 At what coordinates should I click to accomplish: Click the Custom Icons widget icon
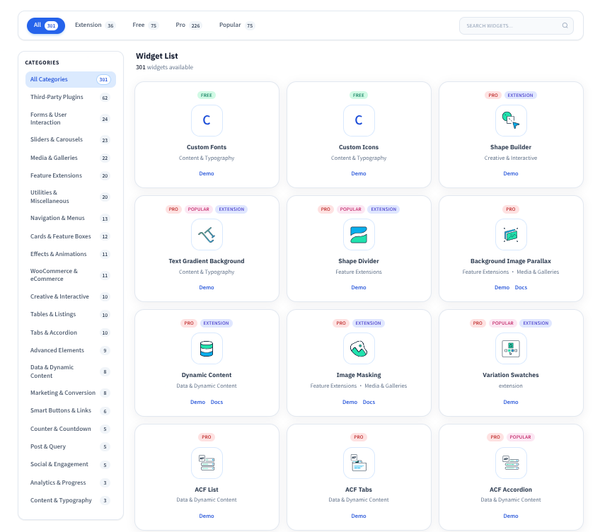coord(359,121)
